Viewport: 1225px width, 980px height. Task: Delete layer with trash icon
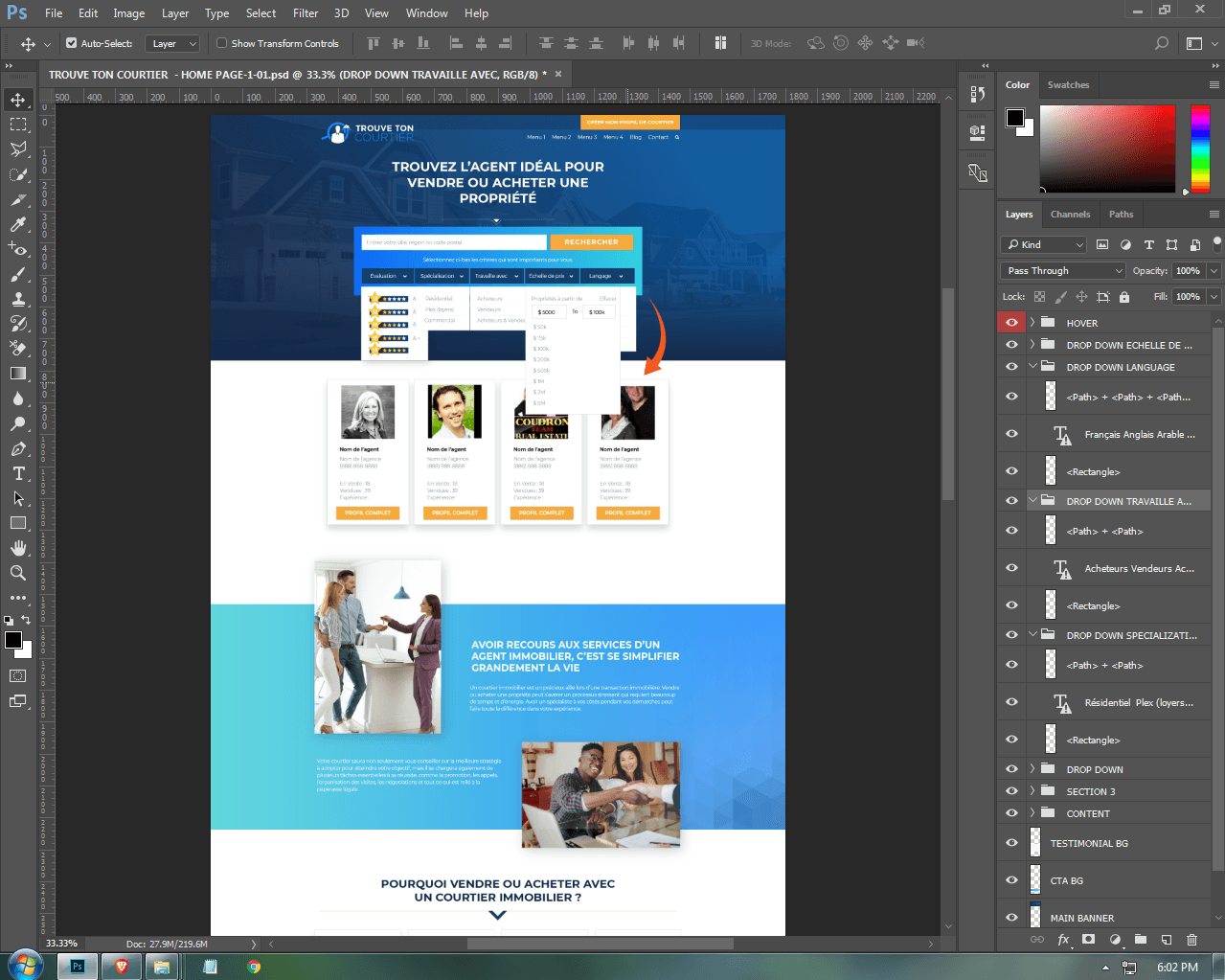[x=1192, y=940]
